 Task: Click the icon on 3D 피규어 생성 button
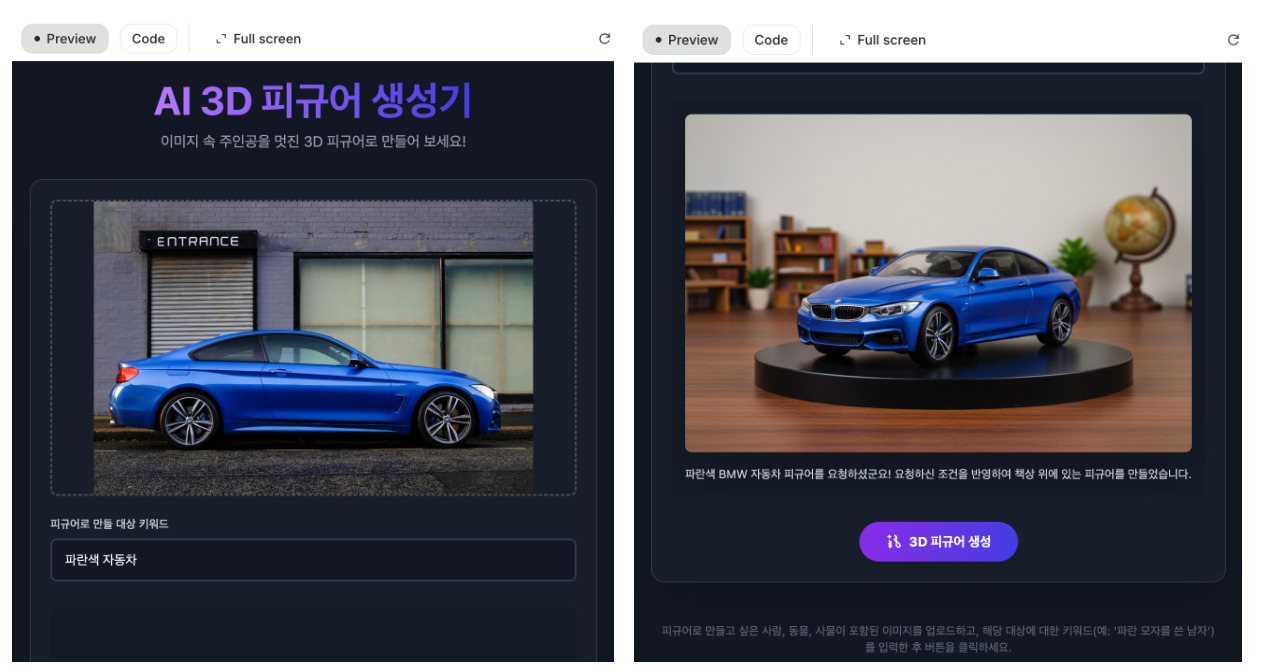(x=894, y=541)
